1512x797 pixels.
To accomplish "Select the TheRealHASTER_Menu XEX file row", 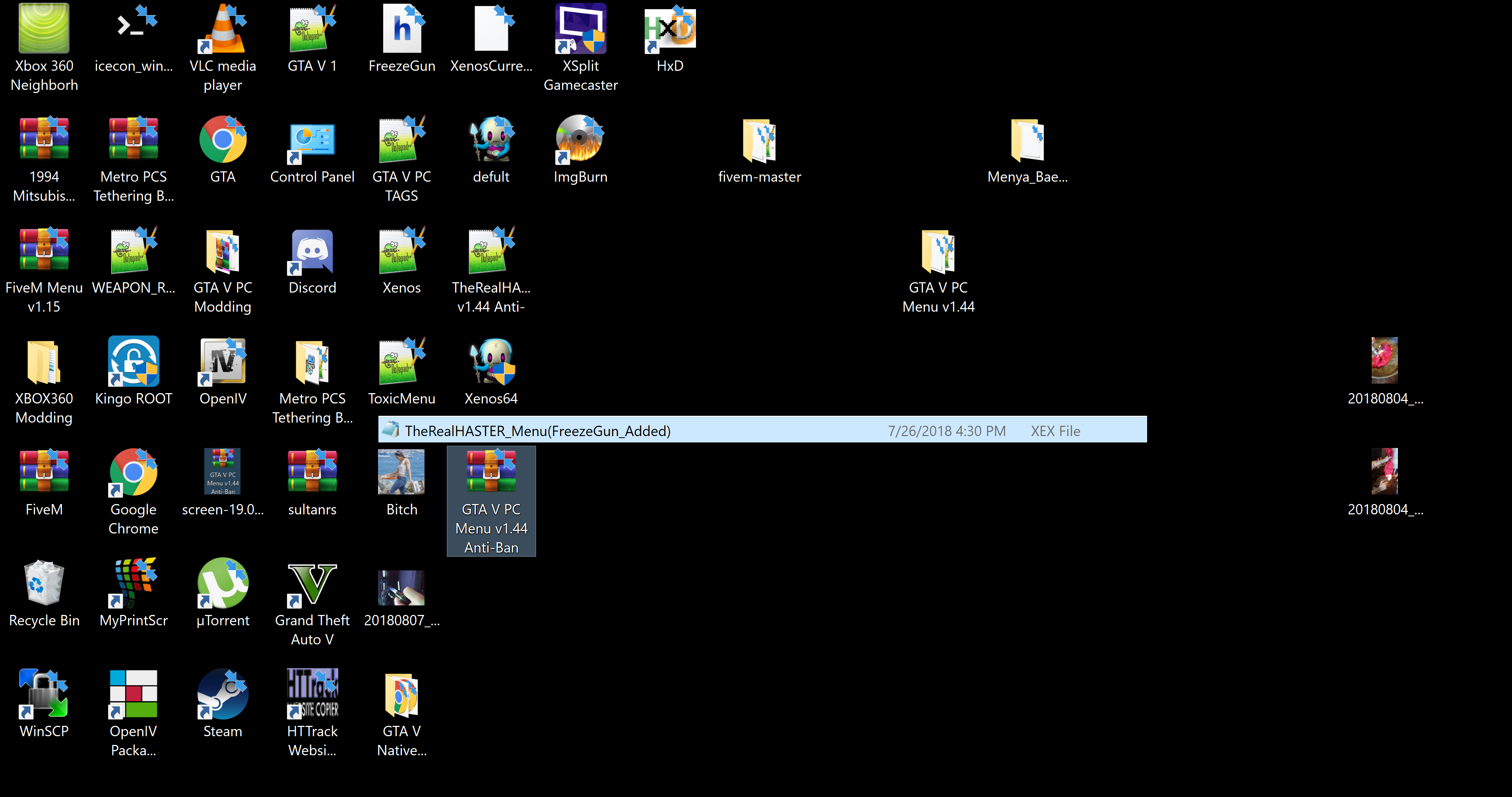I will tap(761, 430).
